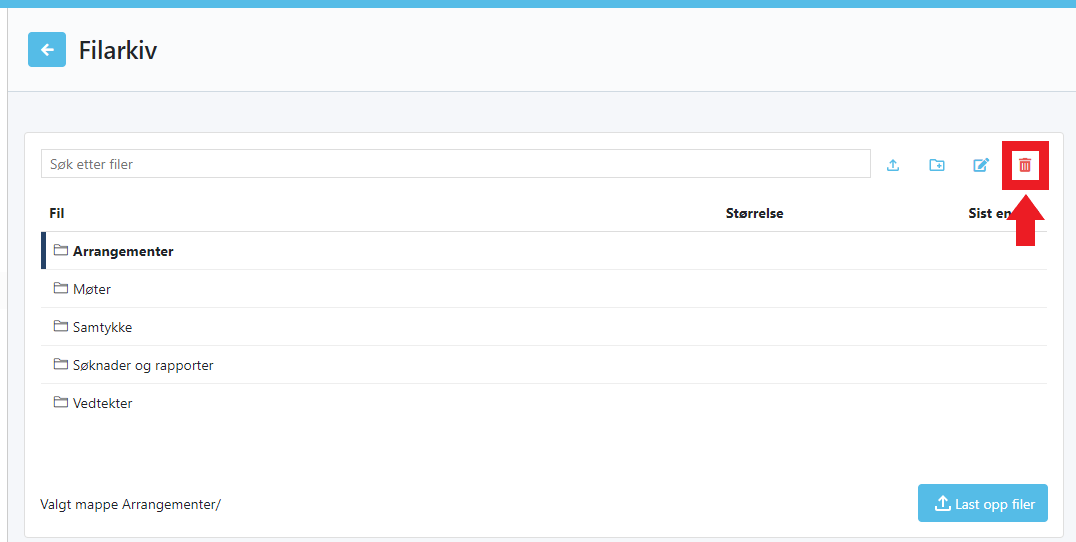
Task: Click the edit pencil icon
Action: point(981,165)
